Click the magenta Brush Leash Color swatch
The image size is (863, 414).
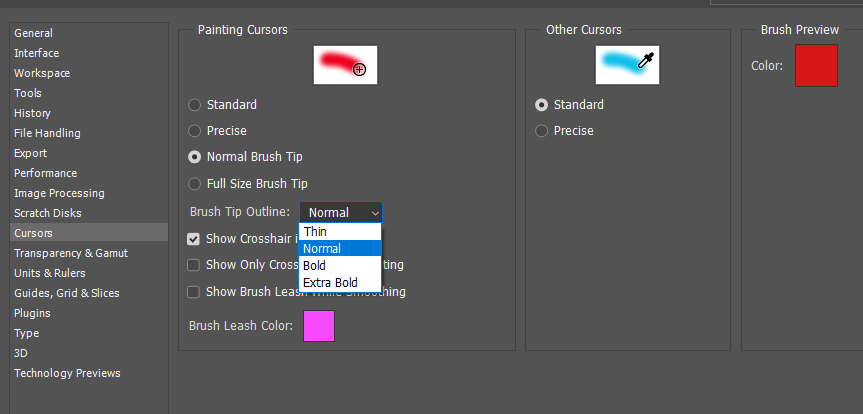319,326
